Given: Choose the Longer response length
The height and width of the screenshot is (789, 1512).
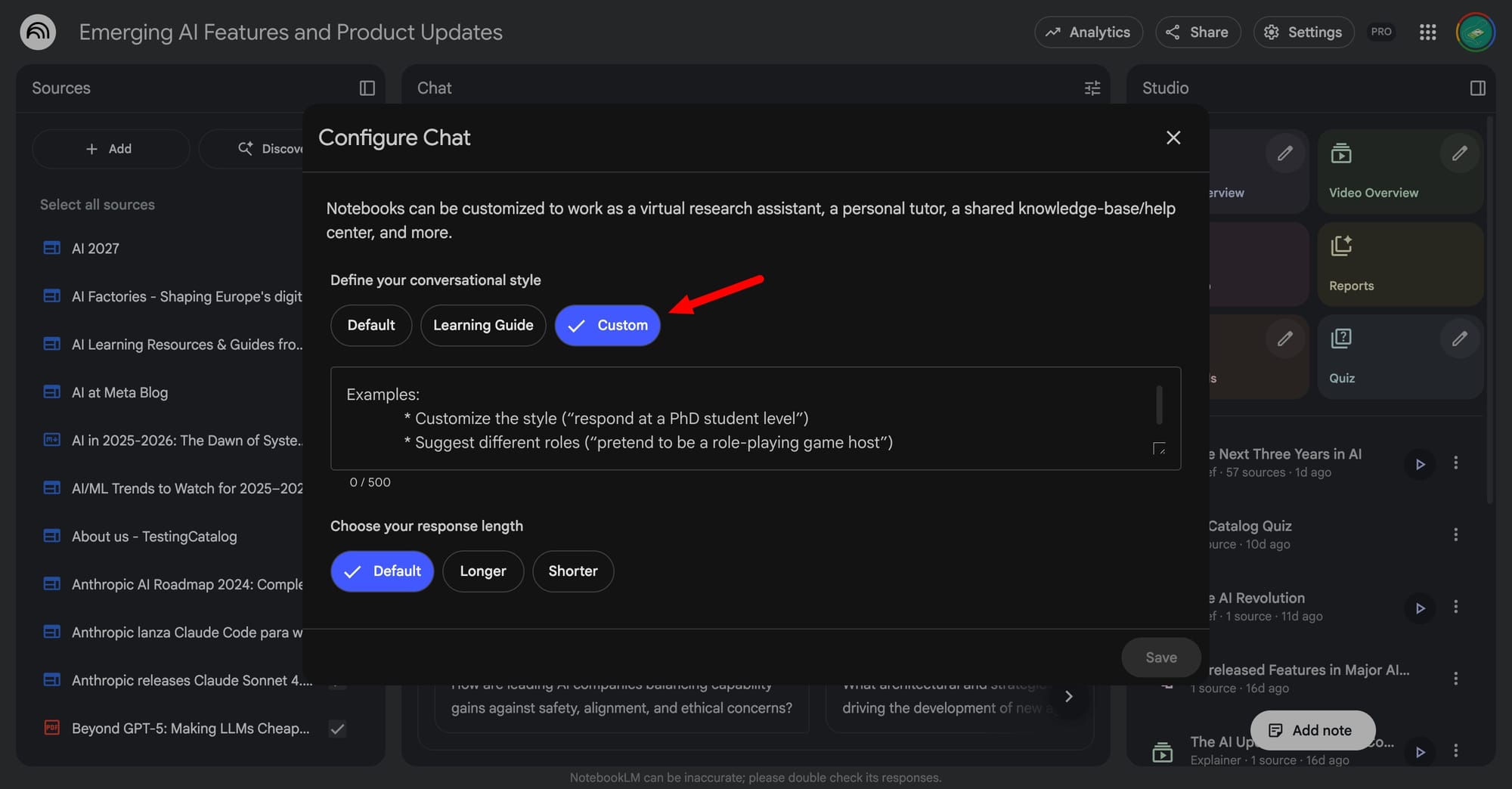Looking at the screenshot, I should pos(483,571).
